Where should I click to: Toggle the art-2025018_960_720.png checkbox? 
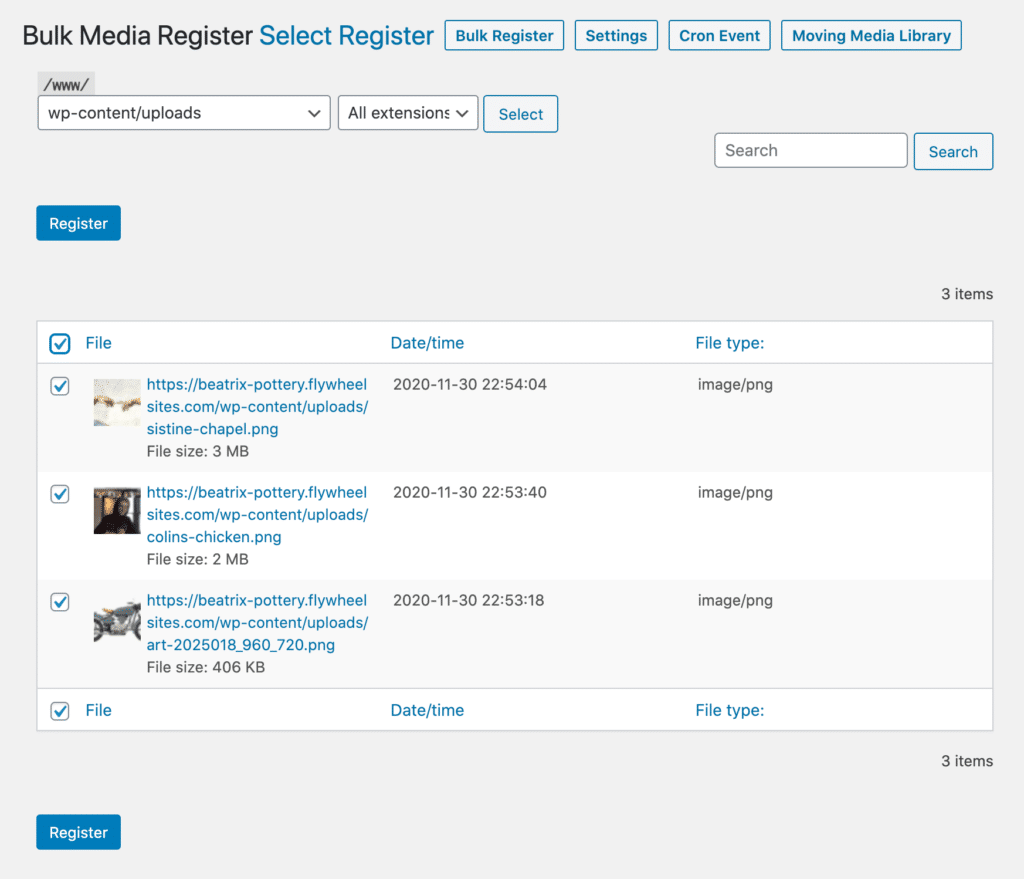pyautogui.click(x=59, y=602)
